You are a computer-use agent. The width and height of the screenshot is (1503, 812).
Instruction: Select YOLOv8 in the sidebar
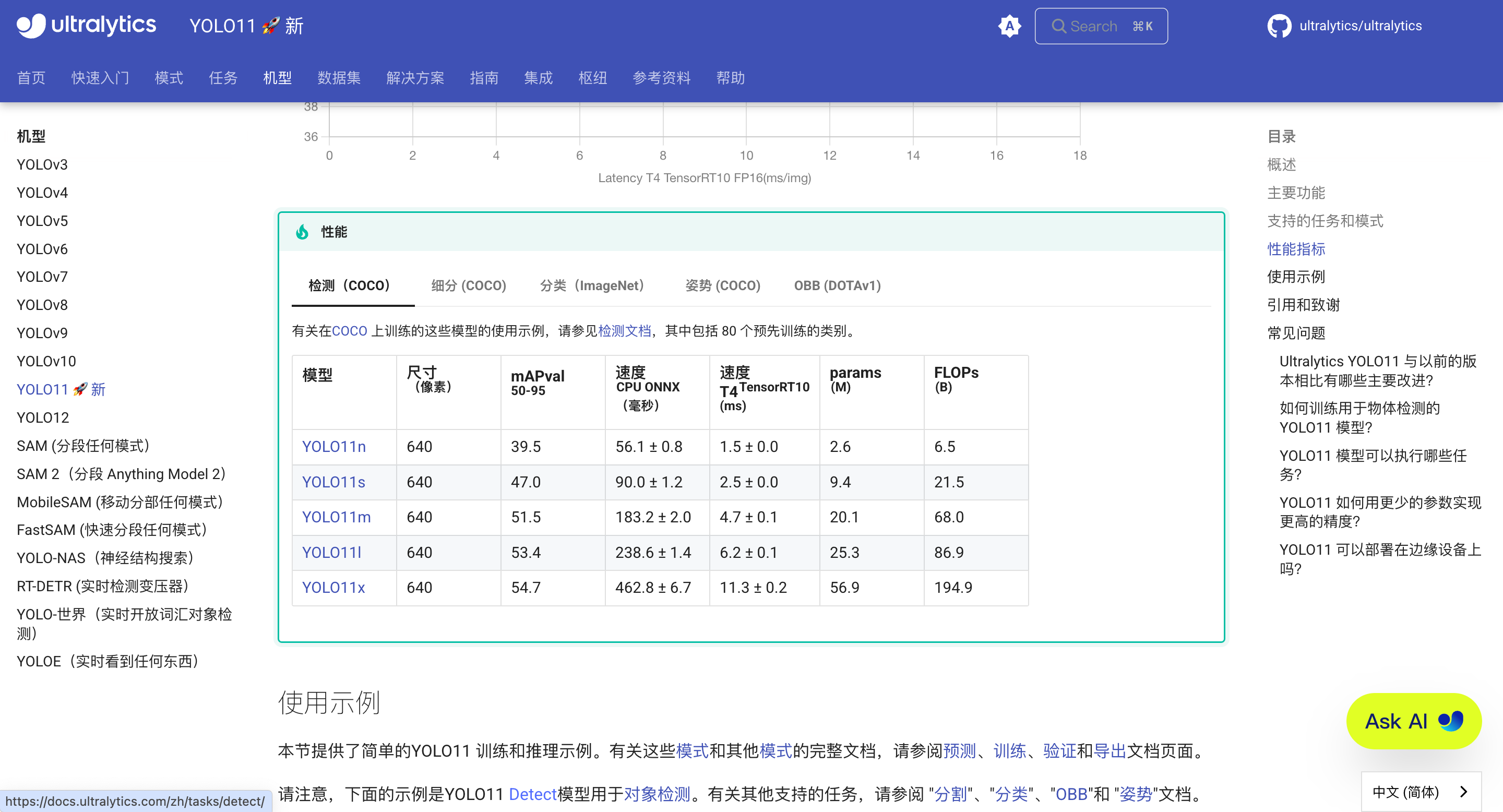click(42, 305)
